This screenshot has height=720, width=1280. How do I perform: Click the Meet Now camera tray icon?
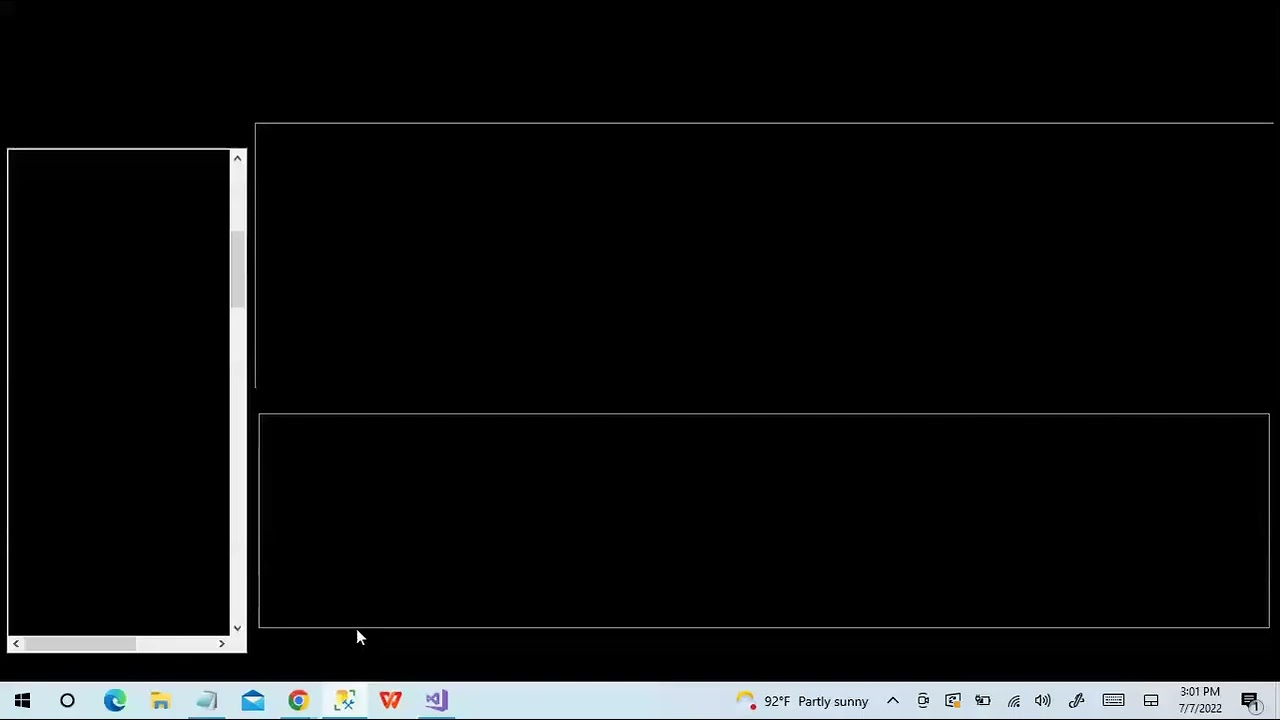click(923, 701)
